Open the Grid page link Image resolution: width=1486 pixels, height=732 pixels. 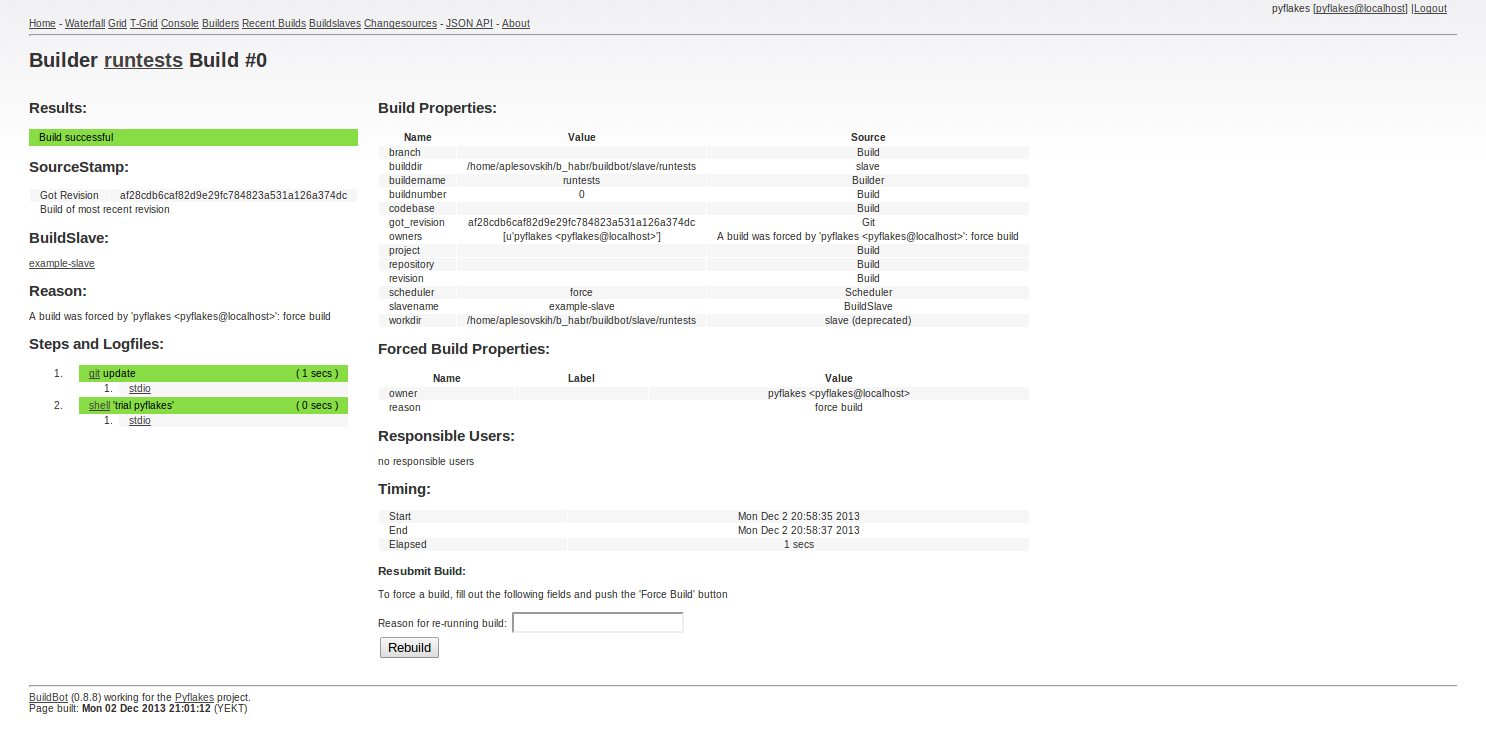[117, 23]
